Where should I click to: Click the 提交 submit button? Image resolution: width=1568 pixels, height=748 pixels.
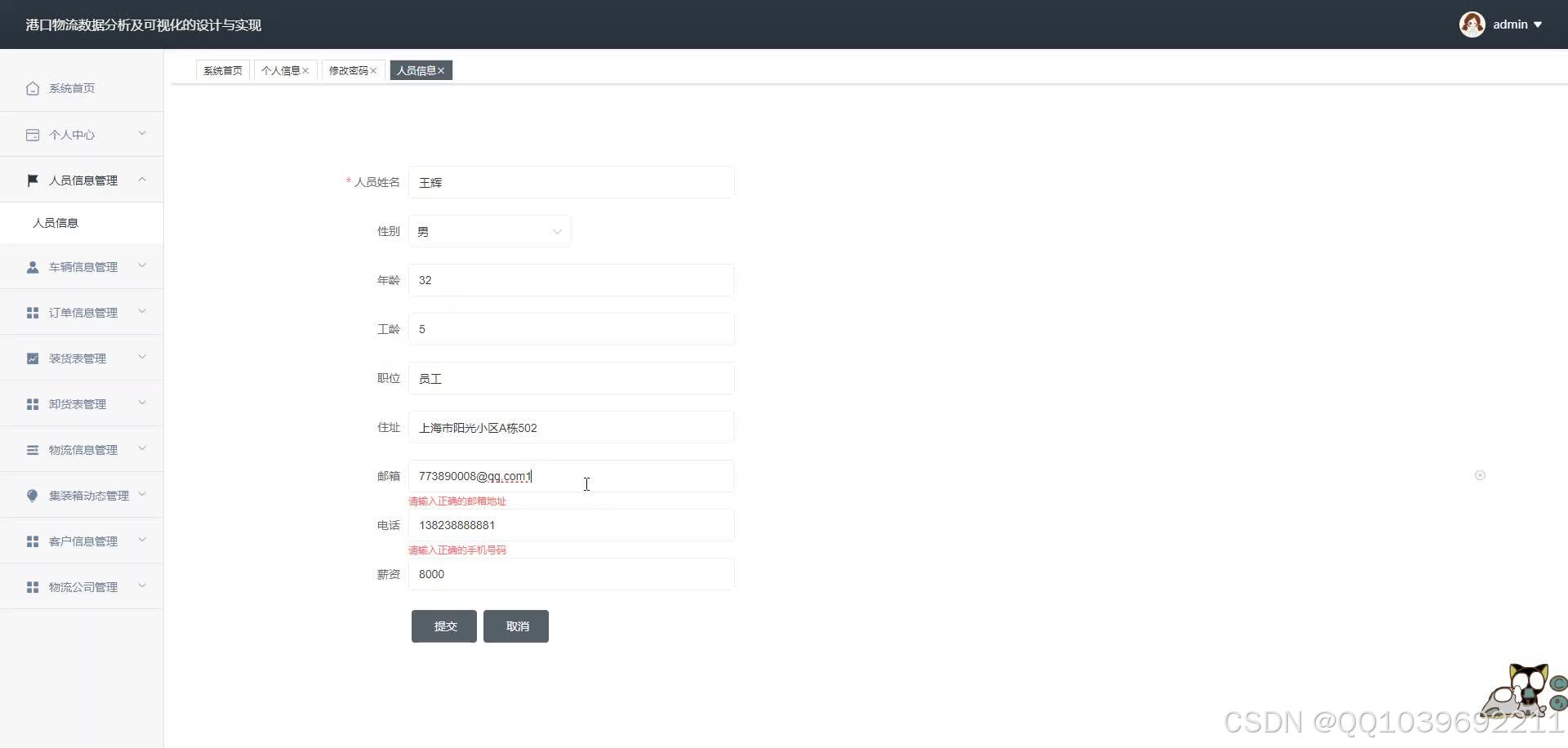(444, 626)
